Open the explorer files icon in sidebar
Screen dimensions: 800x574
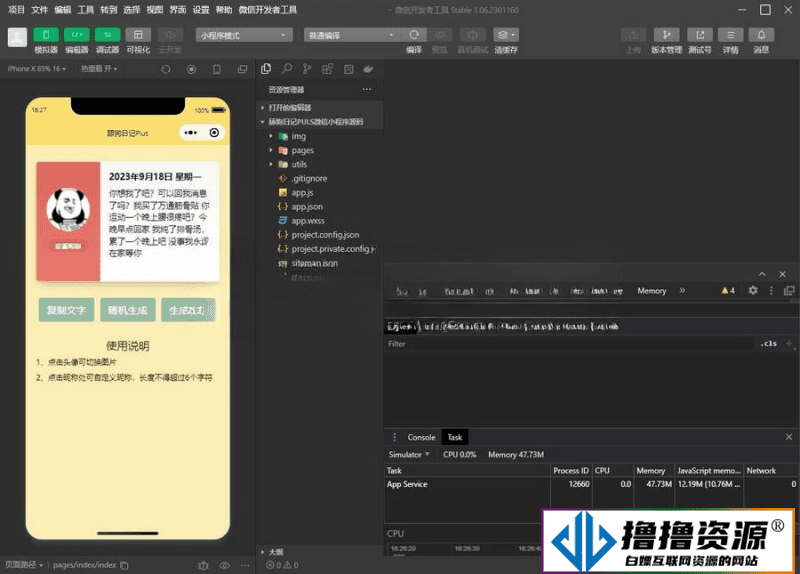(x=266, y=69)
